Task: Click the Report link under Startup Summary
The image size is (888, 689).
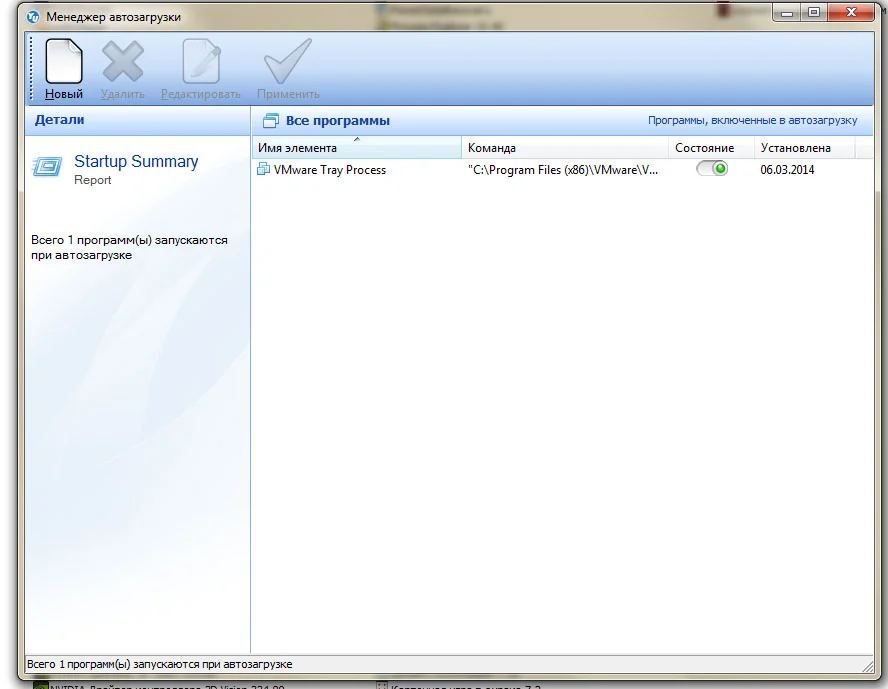Action: pyautogui.click(x=92, y=180)
